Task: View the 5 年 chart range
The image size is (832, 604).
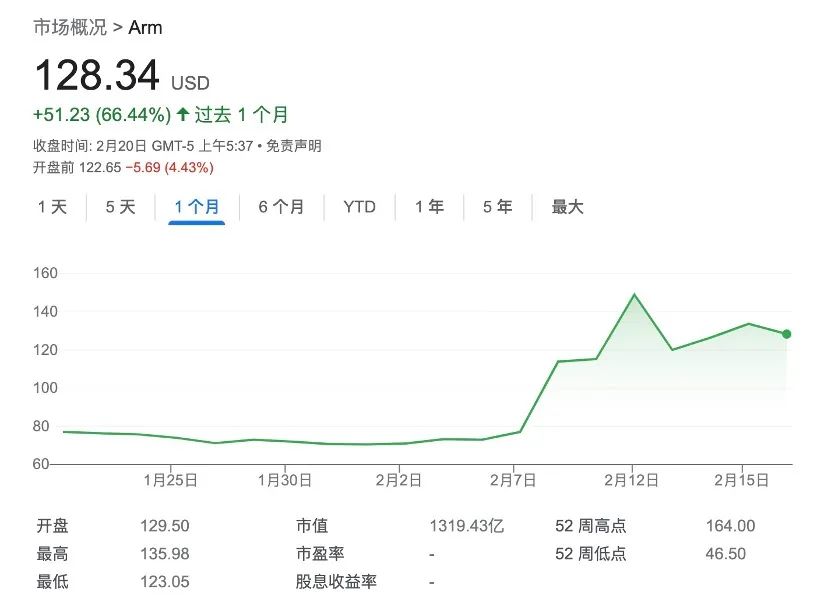Action: 498,206
